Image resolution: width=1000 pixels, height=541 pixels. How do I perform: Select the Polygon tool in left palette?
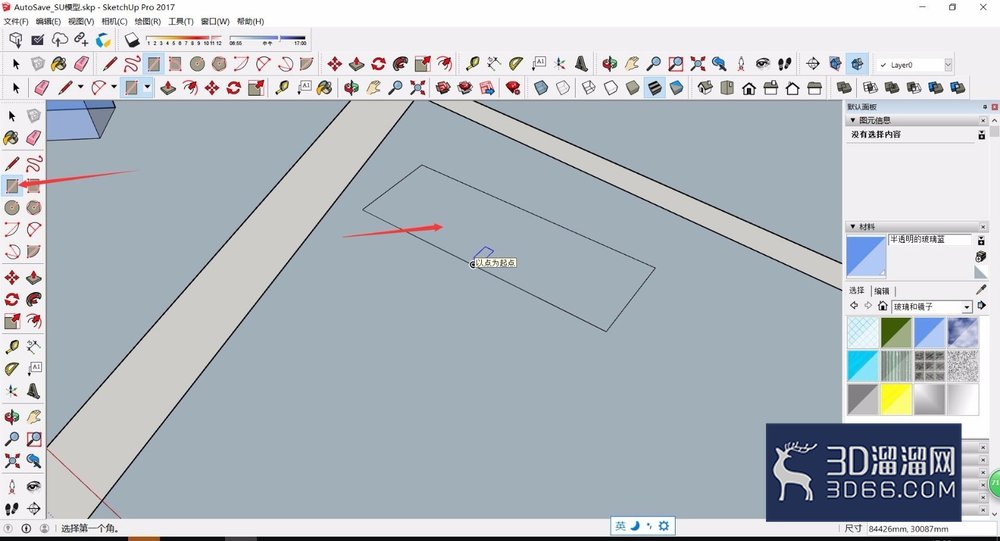[x=34, y=207]
